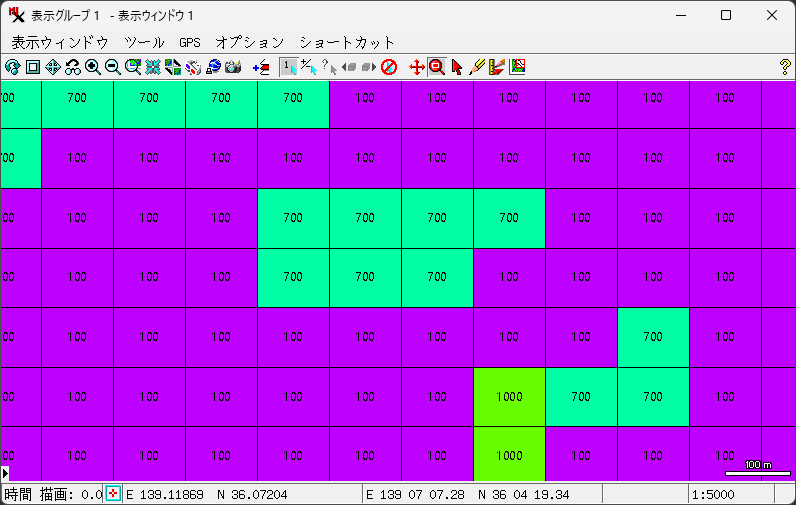Image resolution: width=796 pixels, height=505 pixels.
Task: Open the GPS menu
Action: tap(190, 42)
